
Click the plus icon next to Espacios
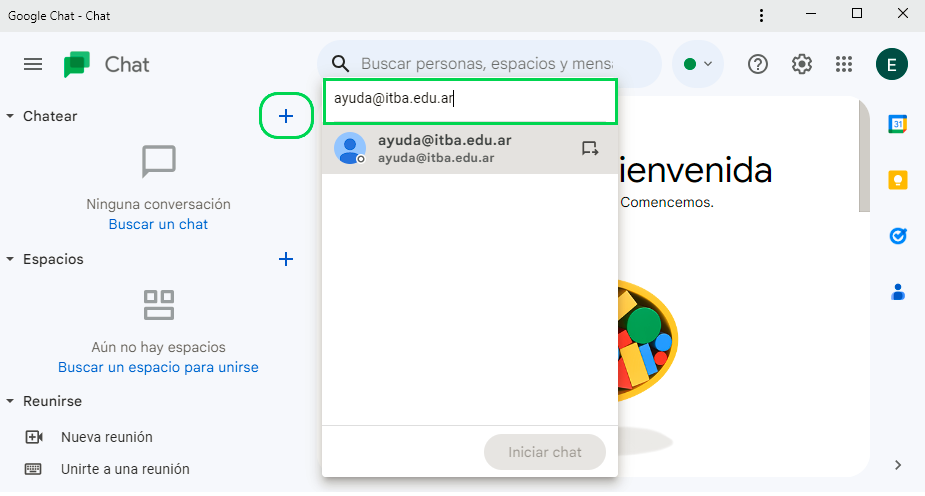[286, 259]
